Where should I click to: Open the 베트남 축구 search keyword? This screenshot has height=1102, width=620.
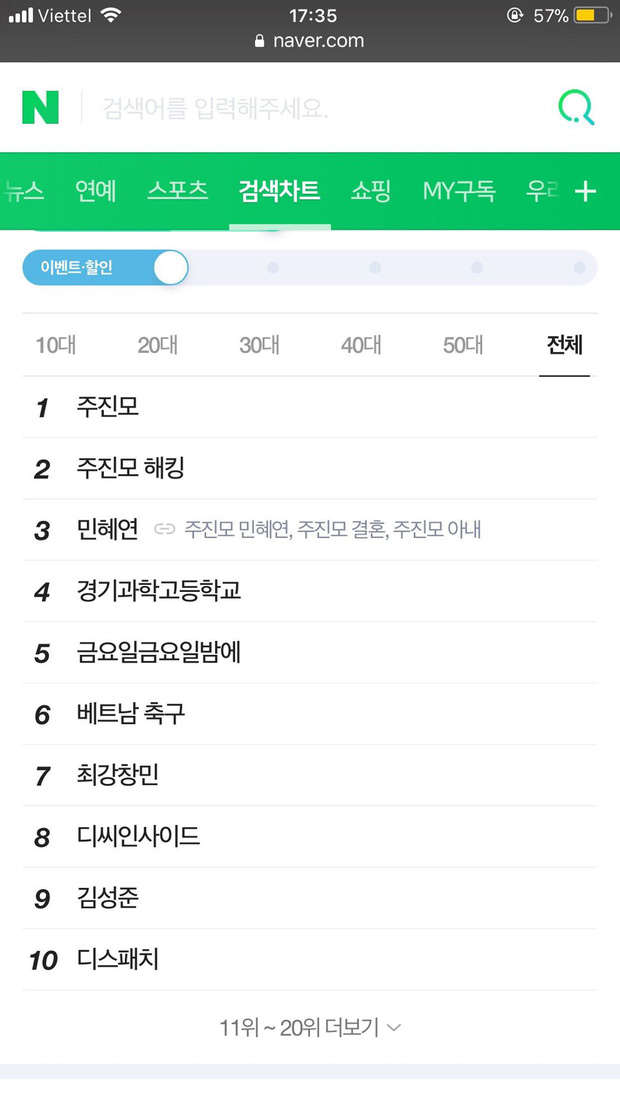pyautogui.click(x=131, y=714)
